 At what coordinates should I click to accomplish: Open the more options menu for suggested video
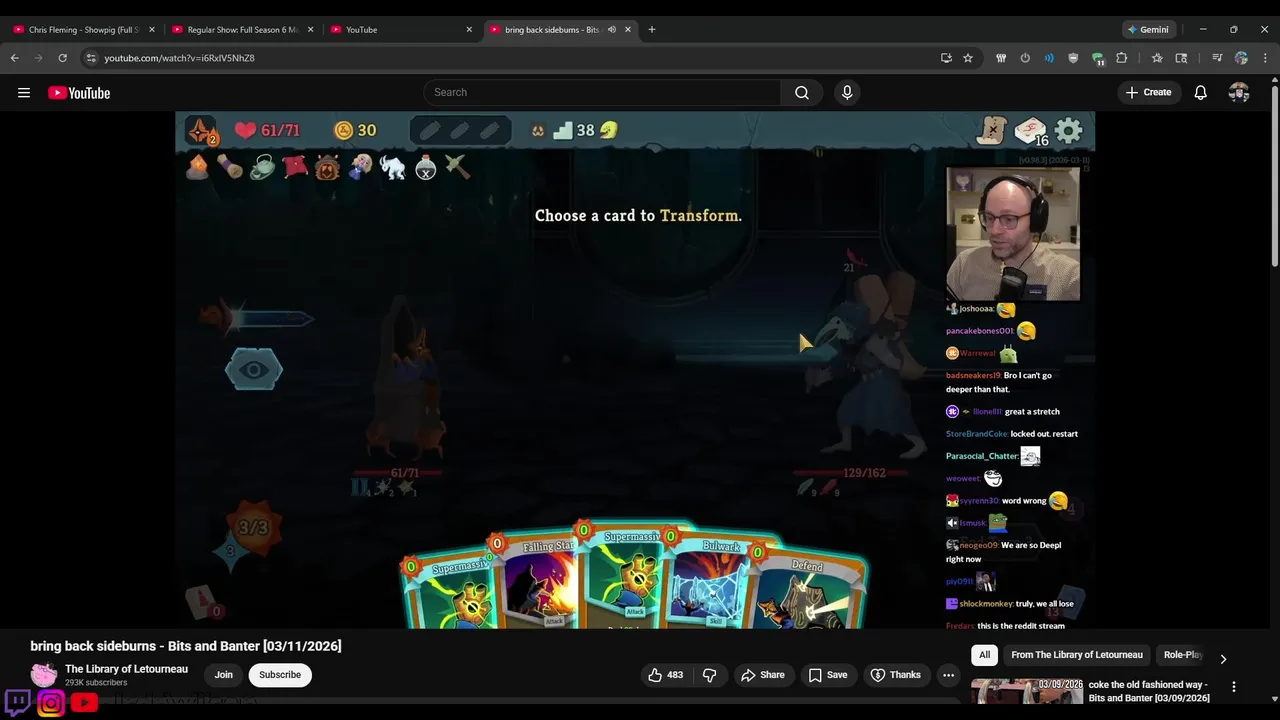coord(1234,687)
